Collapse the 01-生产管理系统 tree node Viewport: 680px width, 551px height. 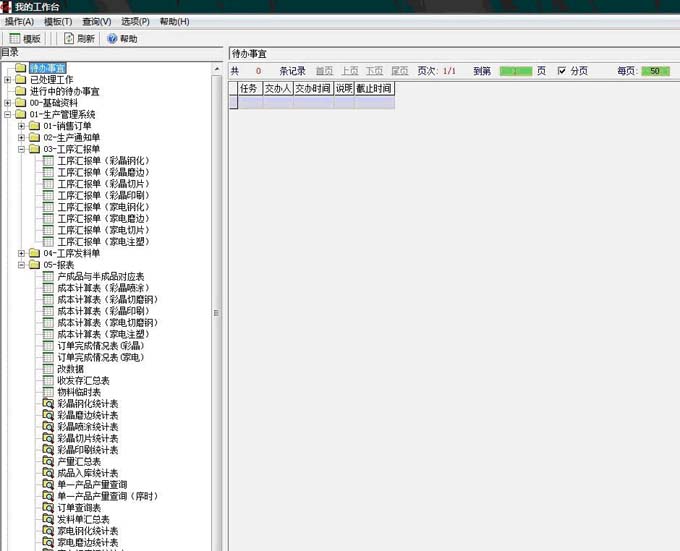8,115
